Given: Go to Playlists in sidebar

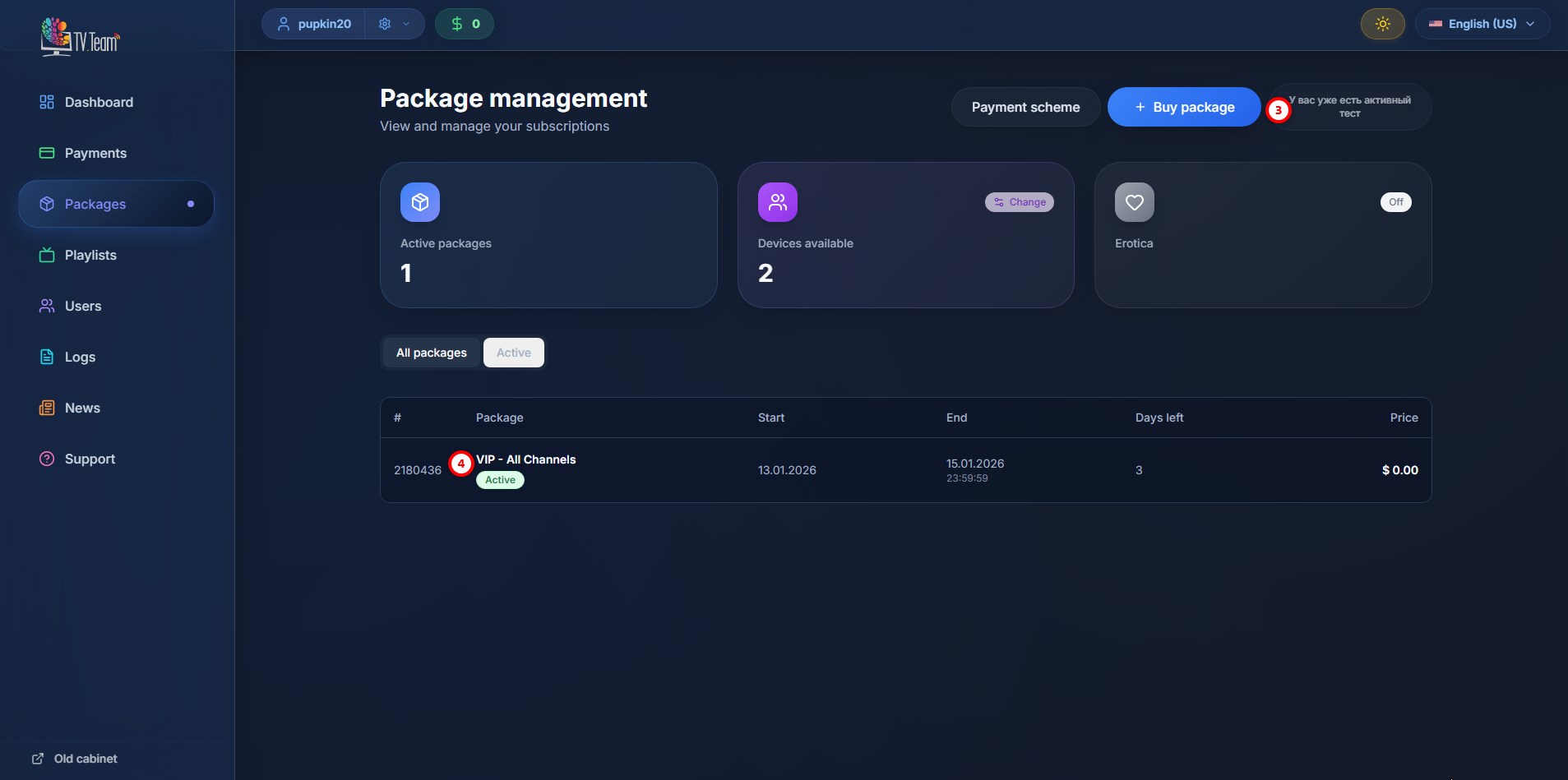Looking at the screenshot, I should 90,255.
